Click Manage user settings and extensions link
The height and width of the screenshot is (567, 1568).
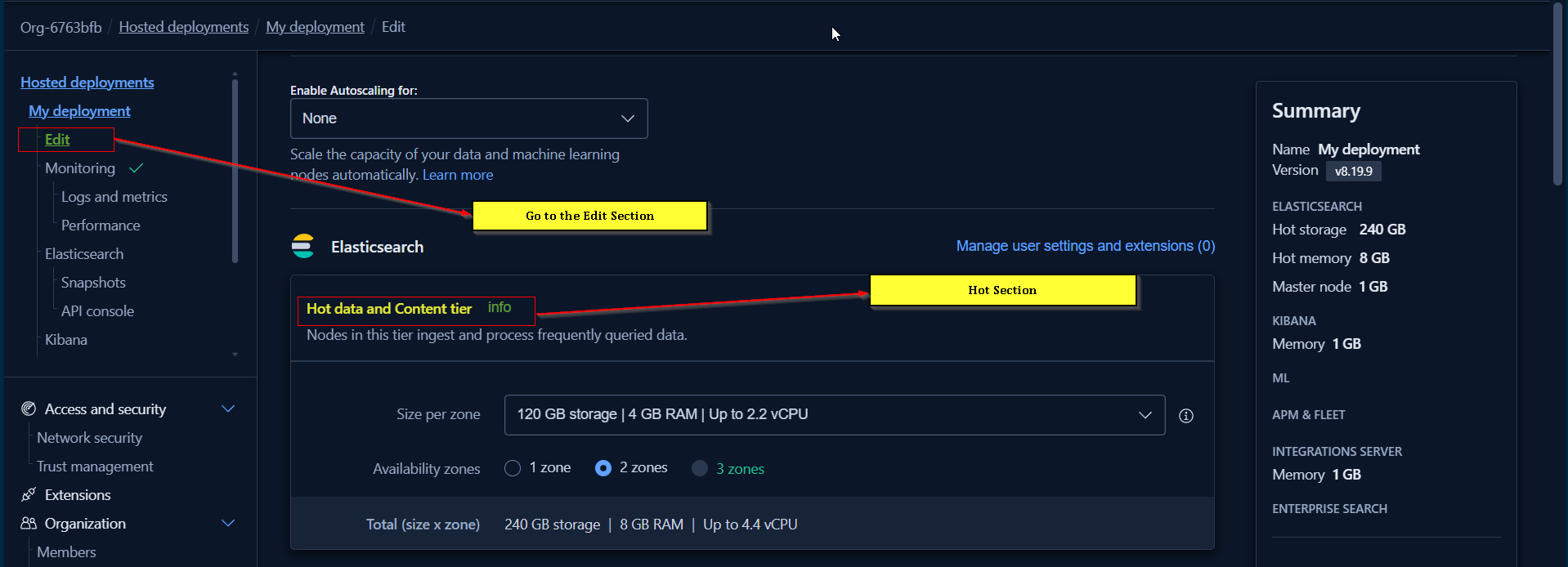coord(1085,246)
